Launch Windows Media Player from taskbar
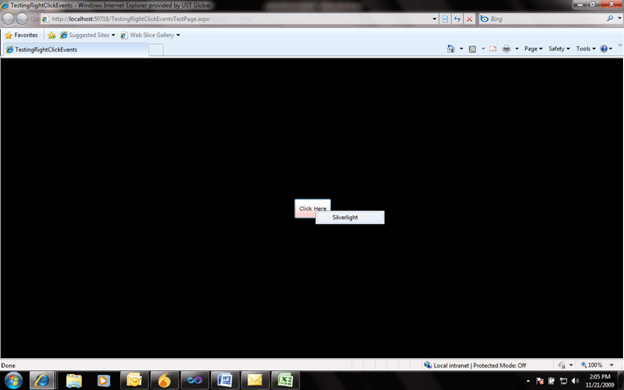 103,380
